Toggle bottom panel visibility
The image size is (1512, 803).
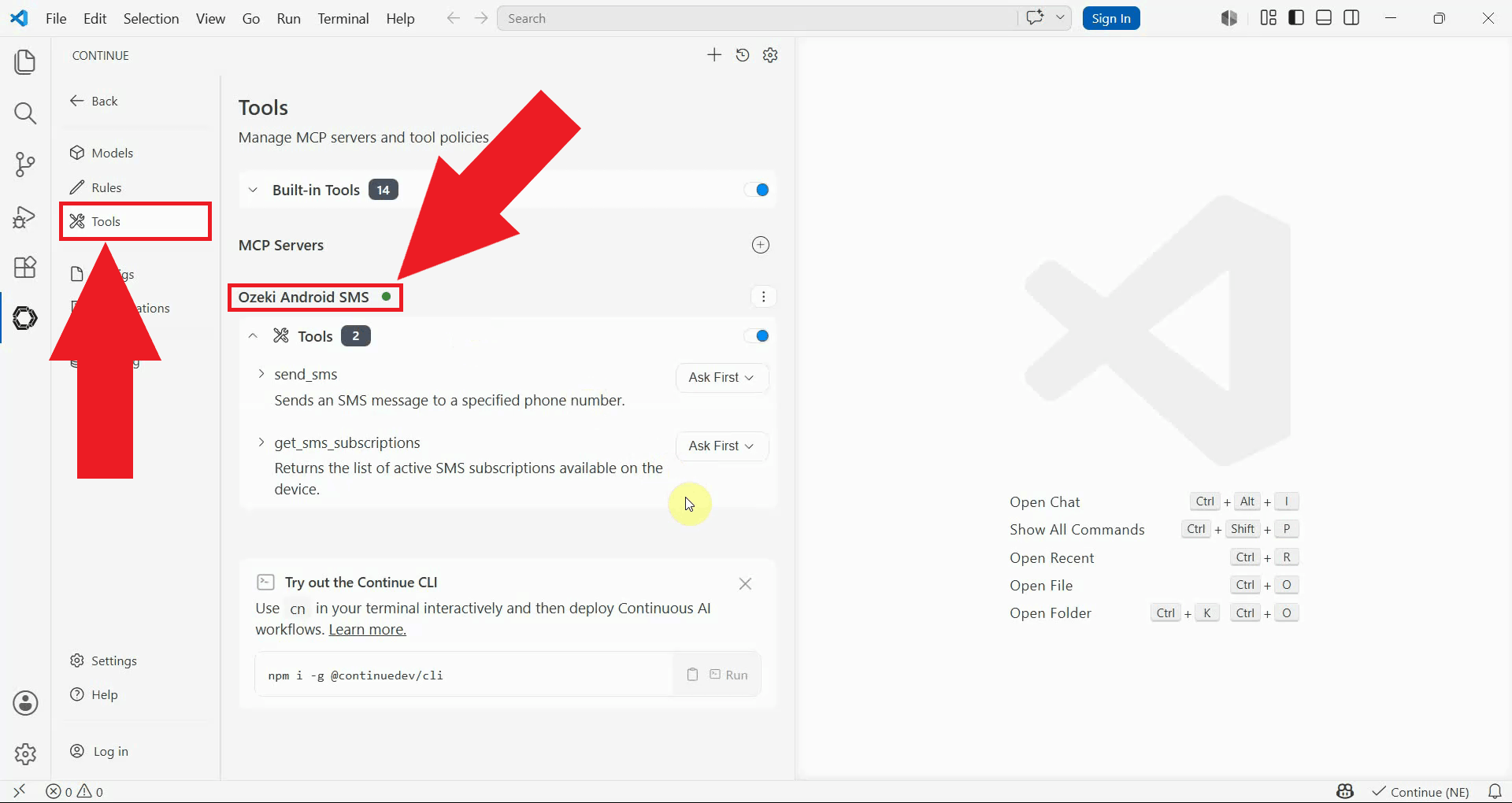pyautogui.click(x=1324, y=18)
